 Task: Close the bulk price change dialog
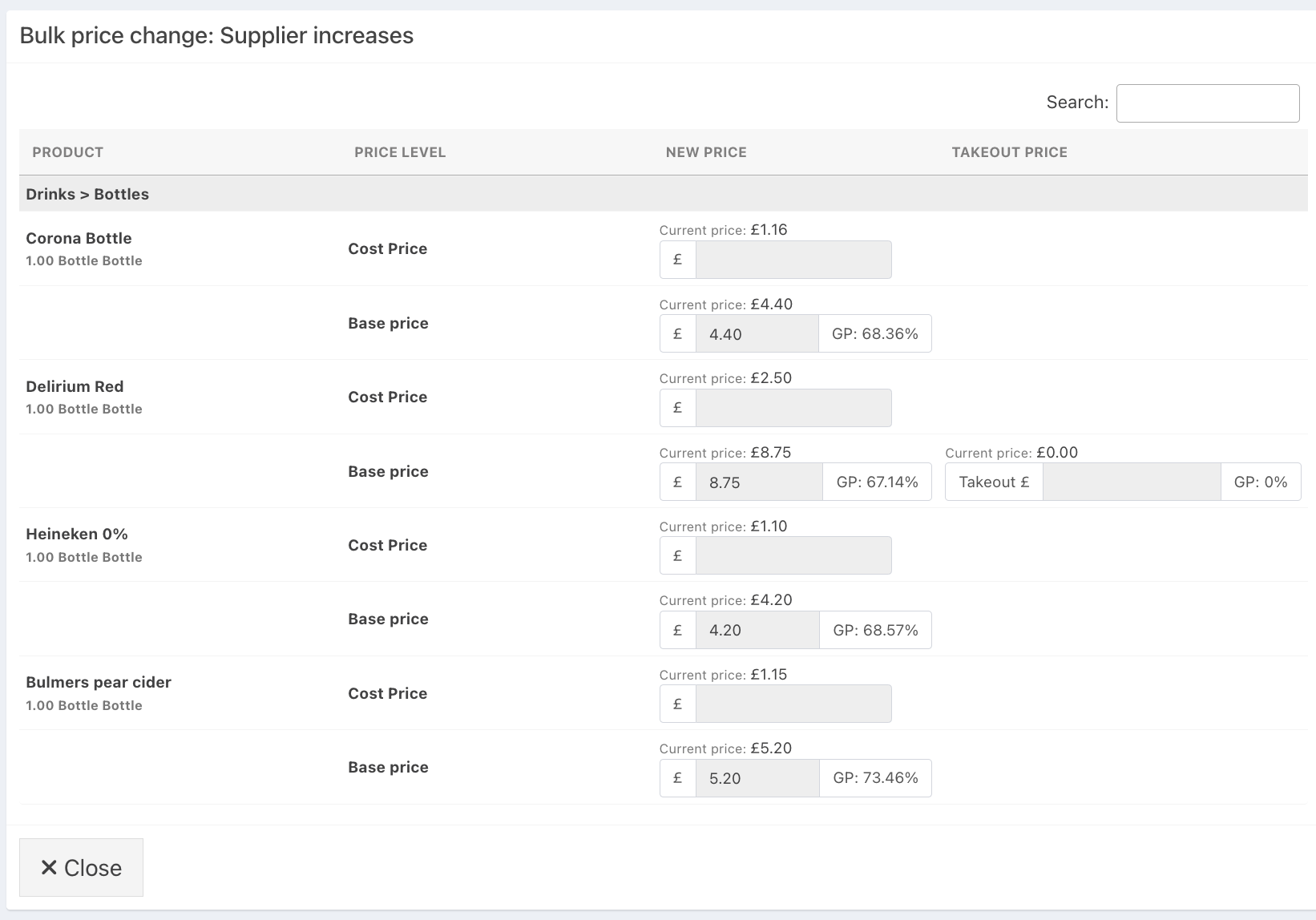(81, 867)
